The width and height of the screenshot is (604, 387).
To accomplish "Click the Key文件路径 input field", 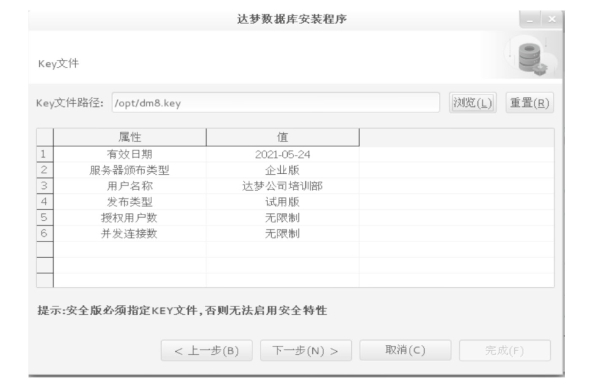I will pos(275,103).
